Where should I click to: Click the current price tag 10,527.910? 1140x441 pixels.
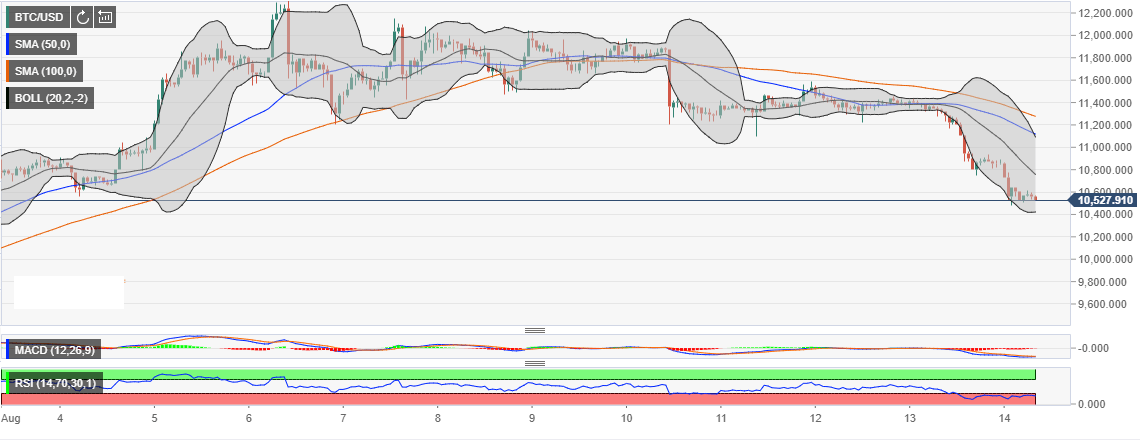(1103, 201)
